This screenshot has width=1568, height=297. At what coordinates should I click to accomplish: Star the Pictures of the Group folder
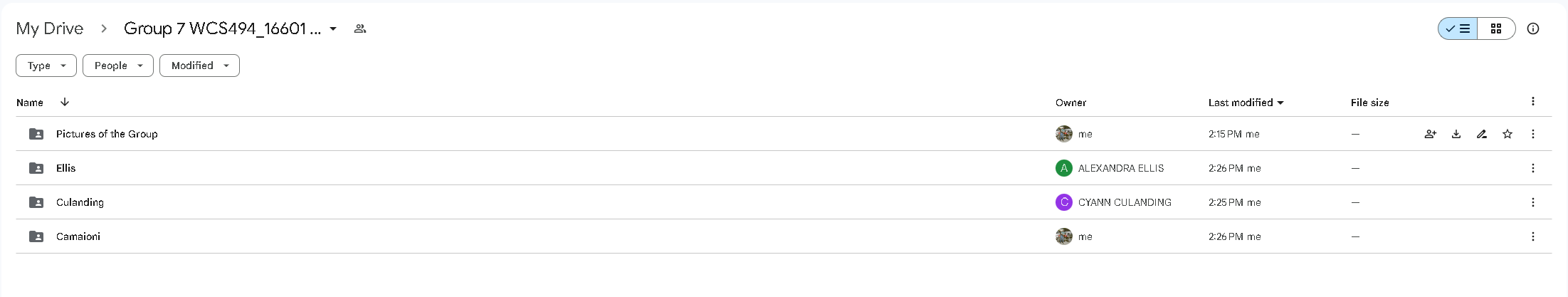pyautogui.click(x=1508, y=134)
